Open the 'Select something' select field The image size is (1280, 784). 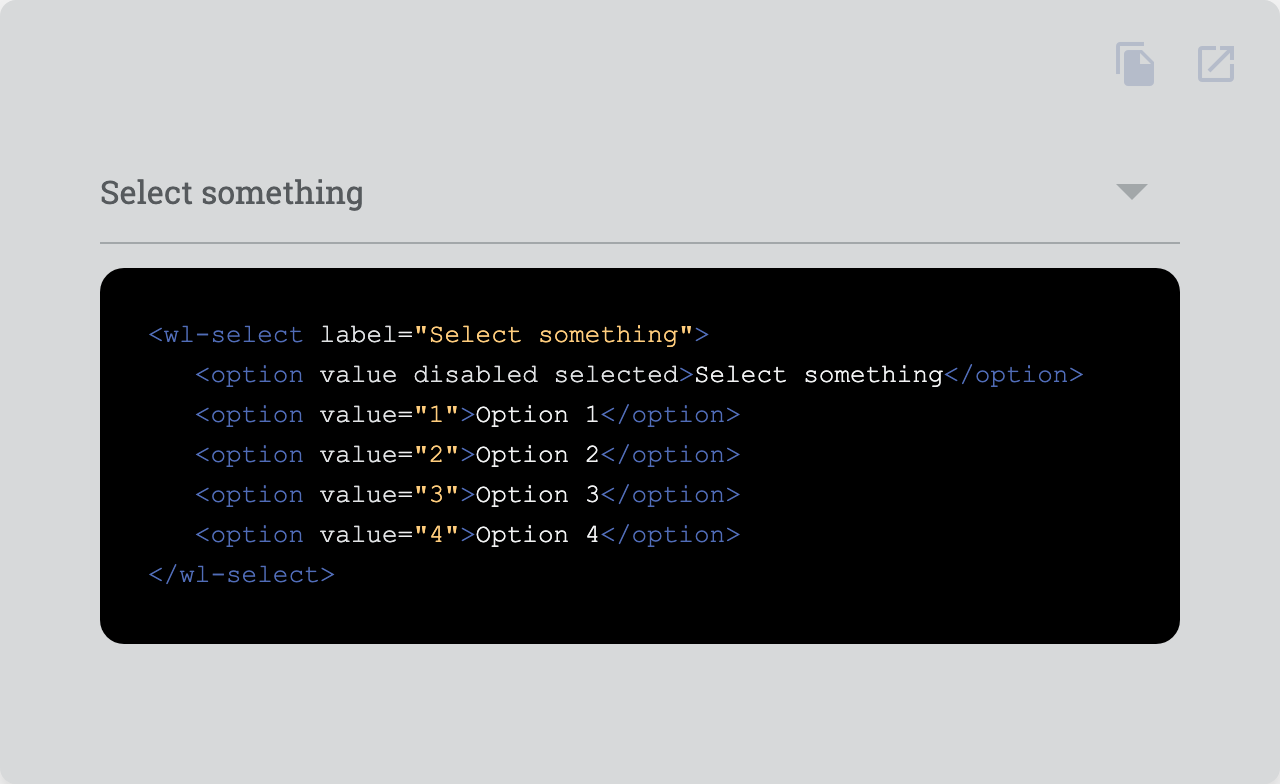click(x=640, y=192)
